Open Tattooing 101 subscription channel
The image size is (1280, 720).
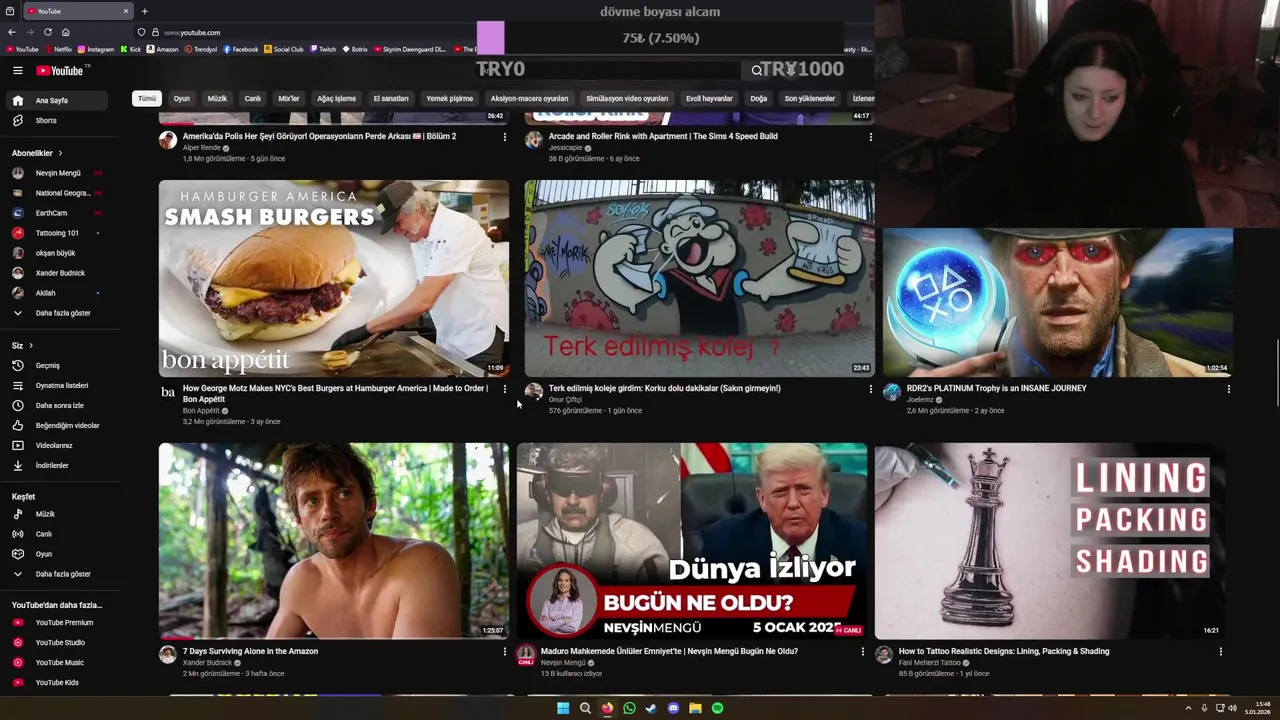[x=56, y=233]
